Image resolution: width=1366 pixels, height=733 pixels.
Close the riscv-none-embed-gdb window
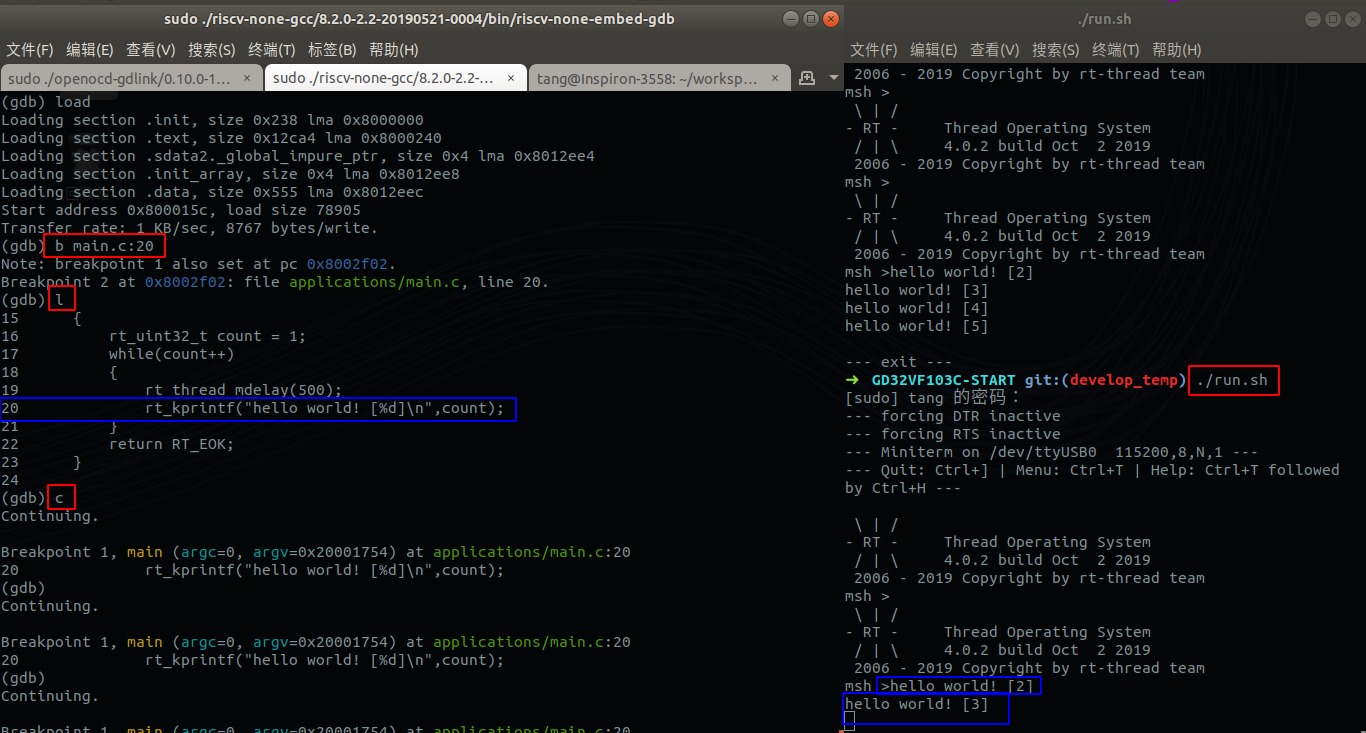[831, 19]
